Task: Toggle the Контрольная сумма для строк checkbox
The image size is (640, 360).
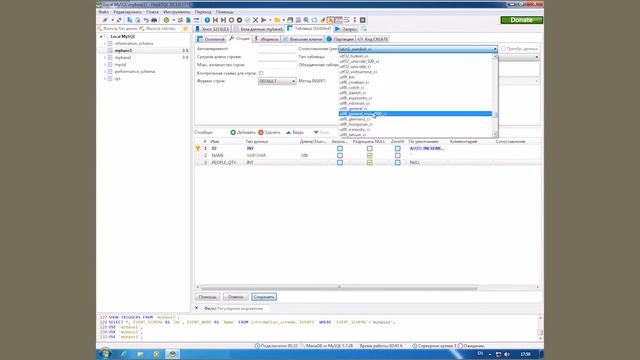Action: 261,73
